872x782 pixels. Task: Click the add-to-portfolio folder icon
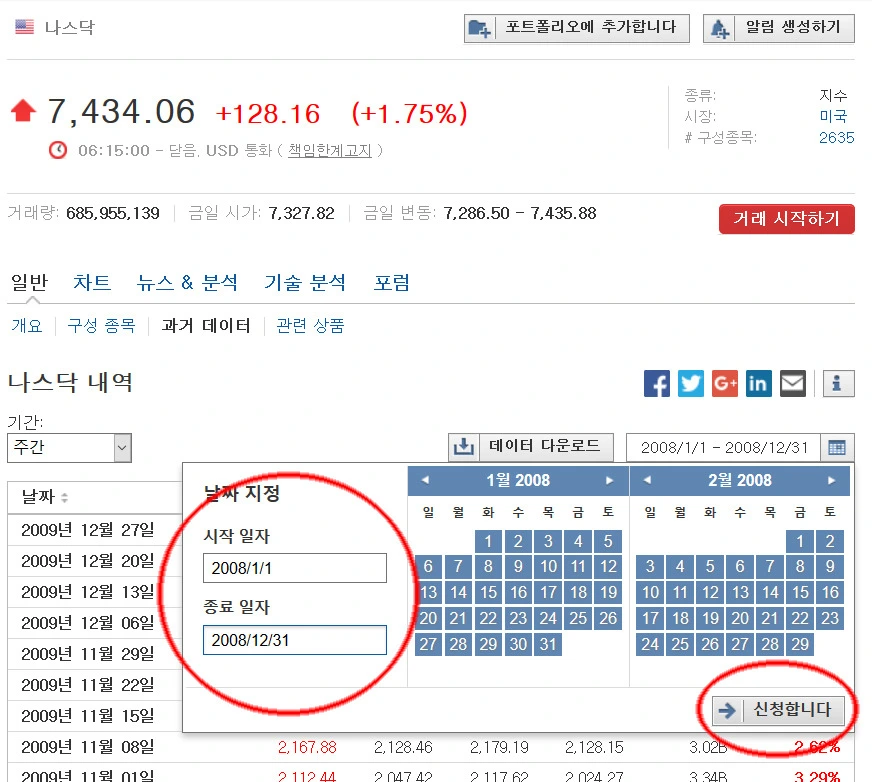pyautogui.click(x=478, y=28)
